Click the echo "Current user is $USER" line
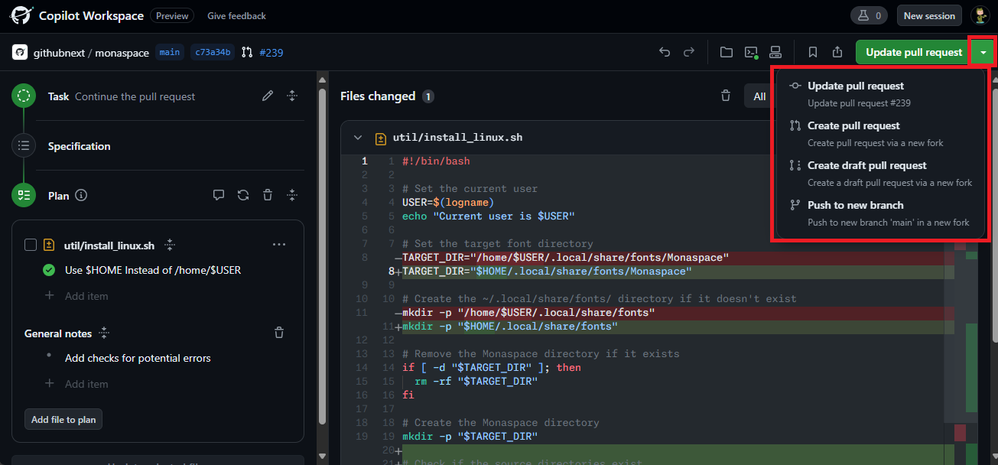 click(x=488, y=216)
